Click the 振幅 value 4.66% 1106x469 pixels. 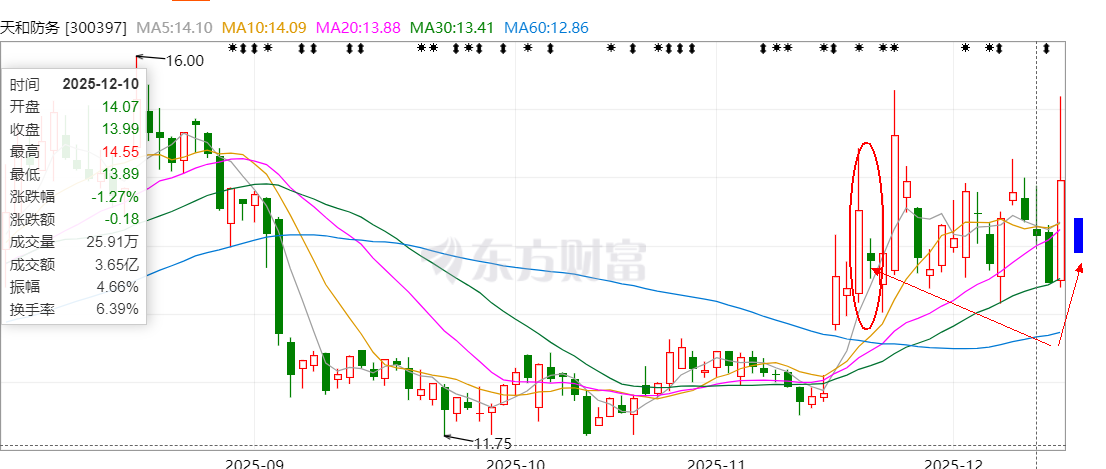coord(118,287)
